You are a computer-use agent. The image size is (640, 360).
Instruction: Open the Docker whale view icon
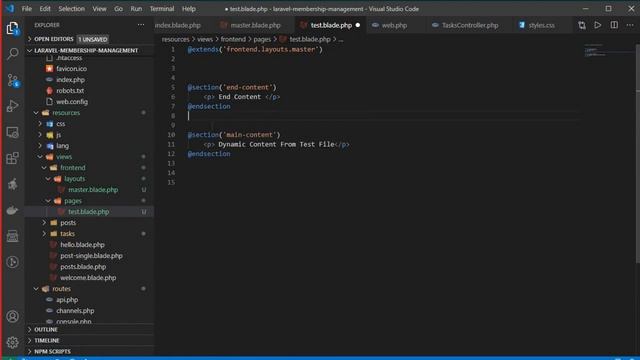[x=12, y=210]
